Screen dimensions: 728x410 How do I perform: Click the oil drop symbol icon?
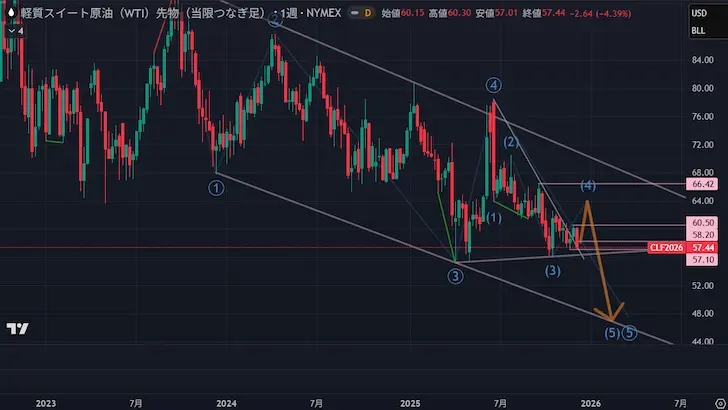click(x=11, y=13)
